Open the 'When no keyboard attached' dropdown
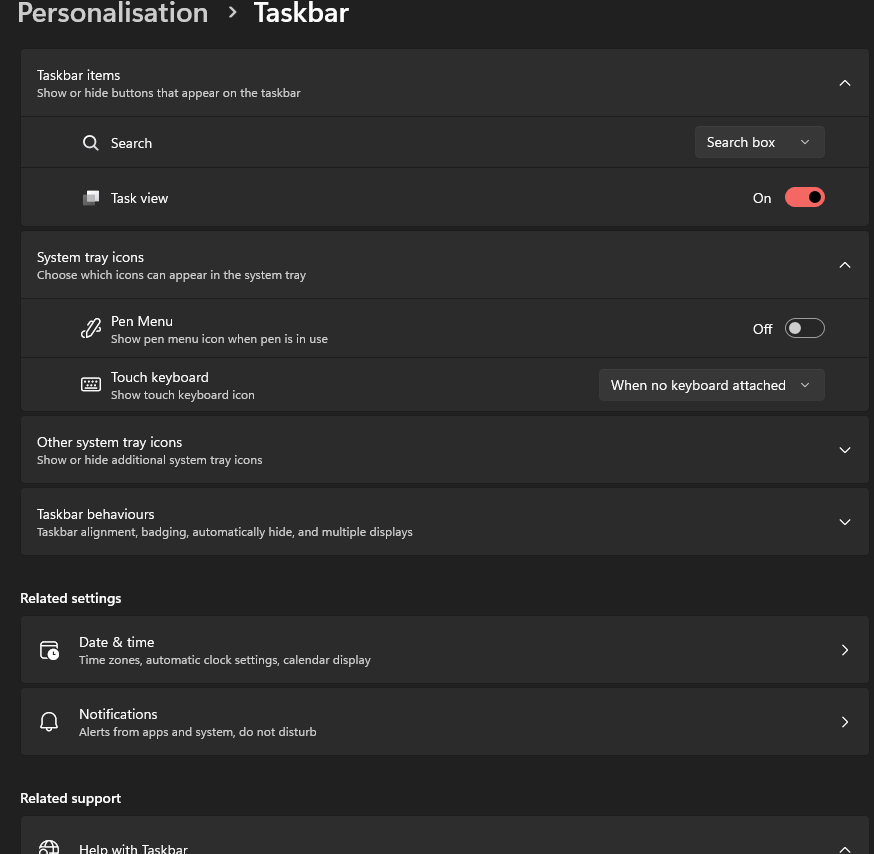This screenshot has height=854, width=874. pos(711,385)
